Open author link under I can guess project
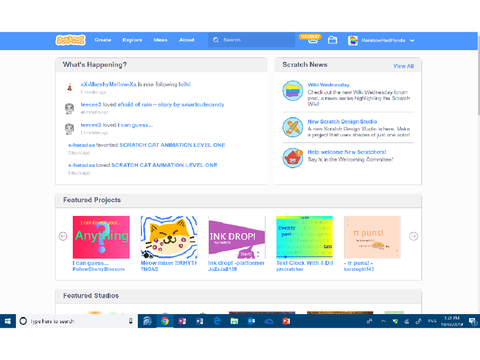 click(99, 269)
